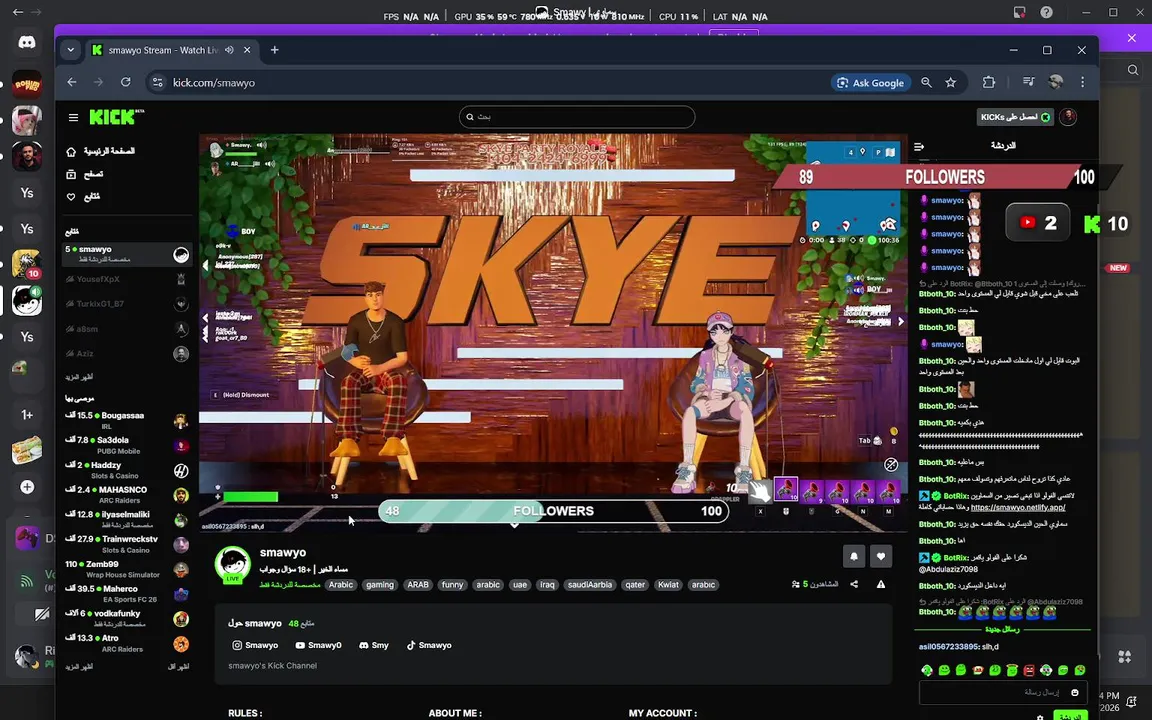
Task: Click the share icon beside viewer count
Action: pyautogui.click(x=854, y=585)
